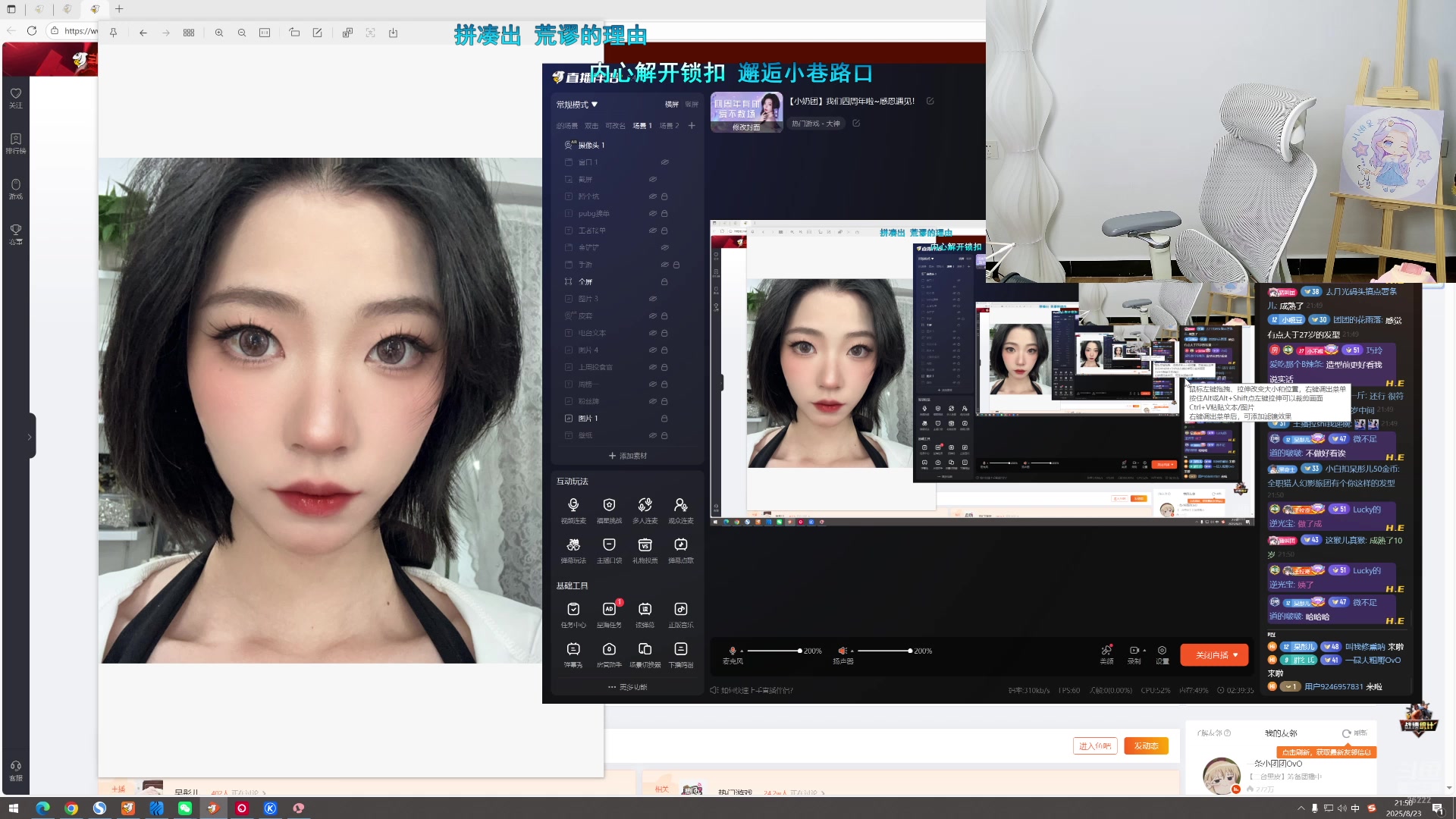Click 修改封面 on stream cover
The width and height of the screenshot is (1456, 819).
746,127
